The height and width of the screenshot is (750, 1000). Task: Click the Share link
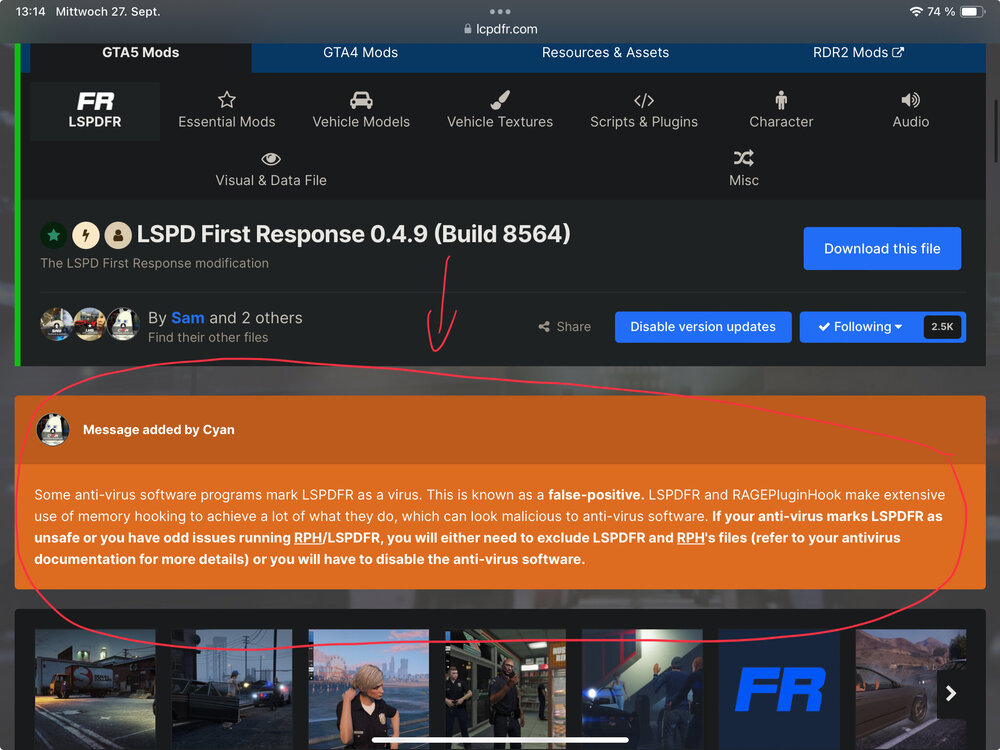point(564,327)
